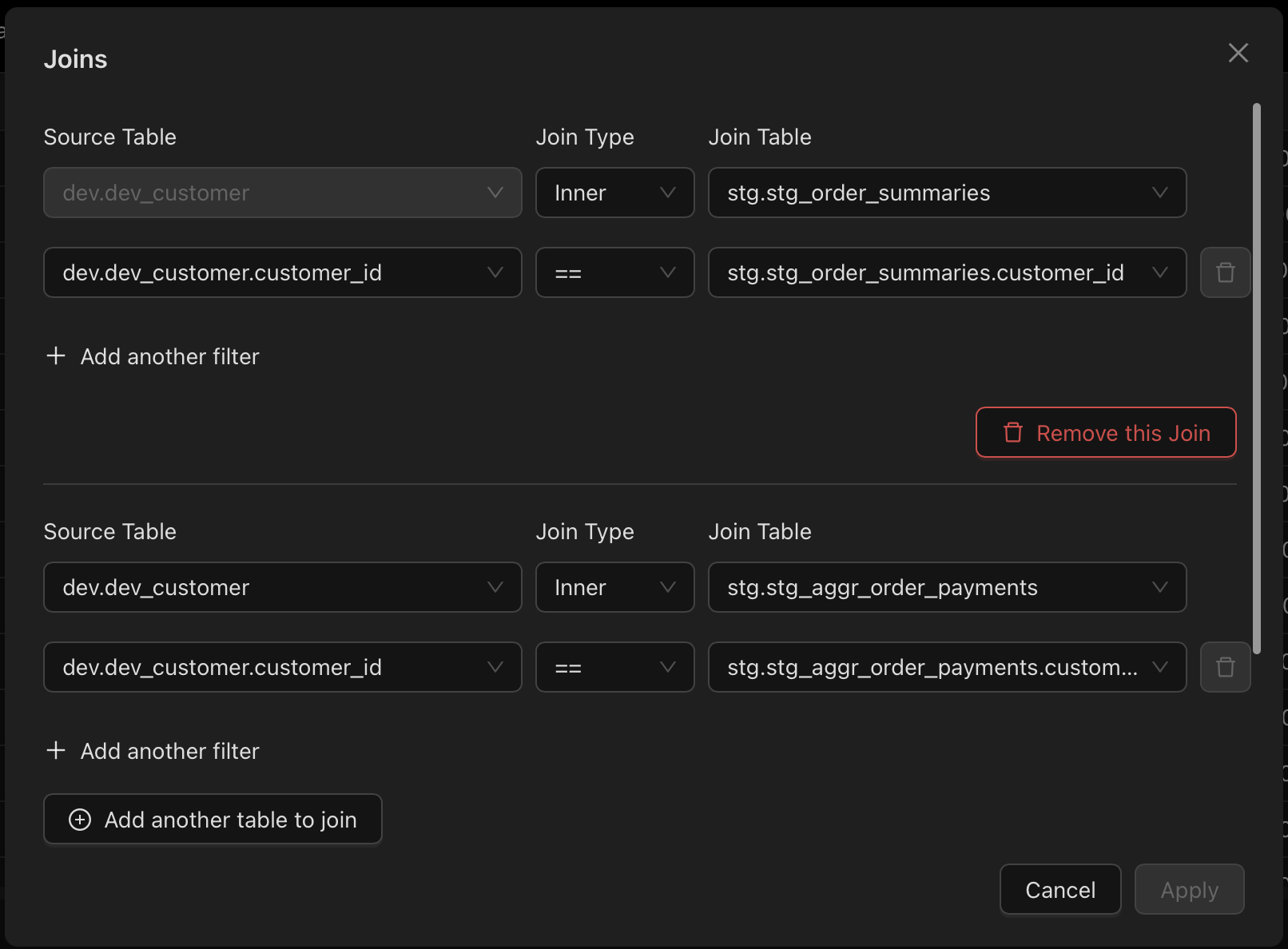This screenshot has width=1288, height=949.
Task: Click the Cancel button
Action: [1060, 890]
